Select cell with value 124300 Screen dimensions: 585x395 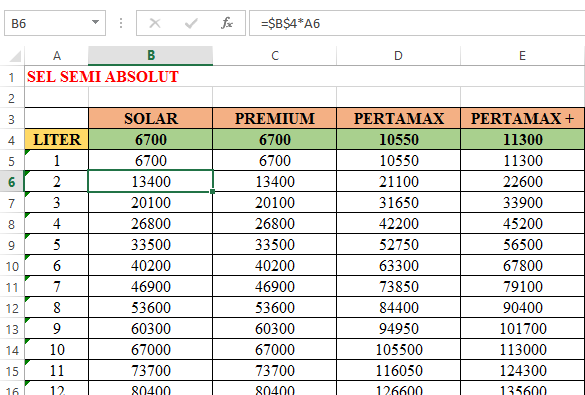pyautogui.click(x=522, y=370)
